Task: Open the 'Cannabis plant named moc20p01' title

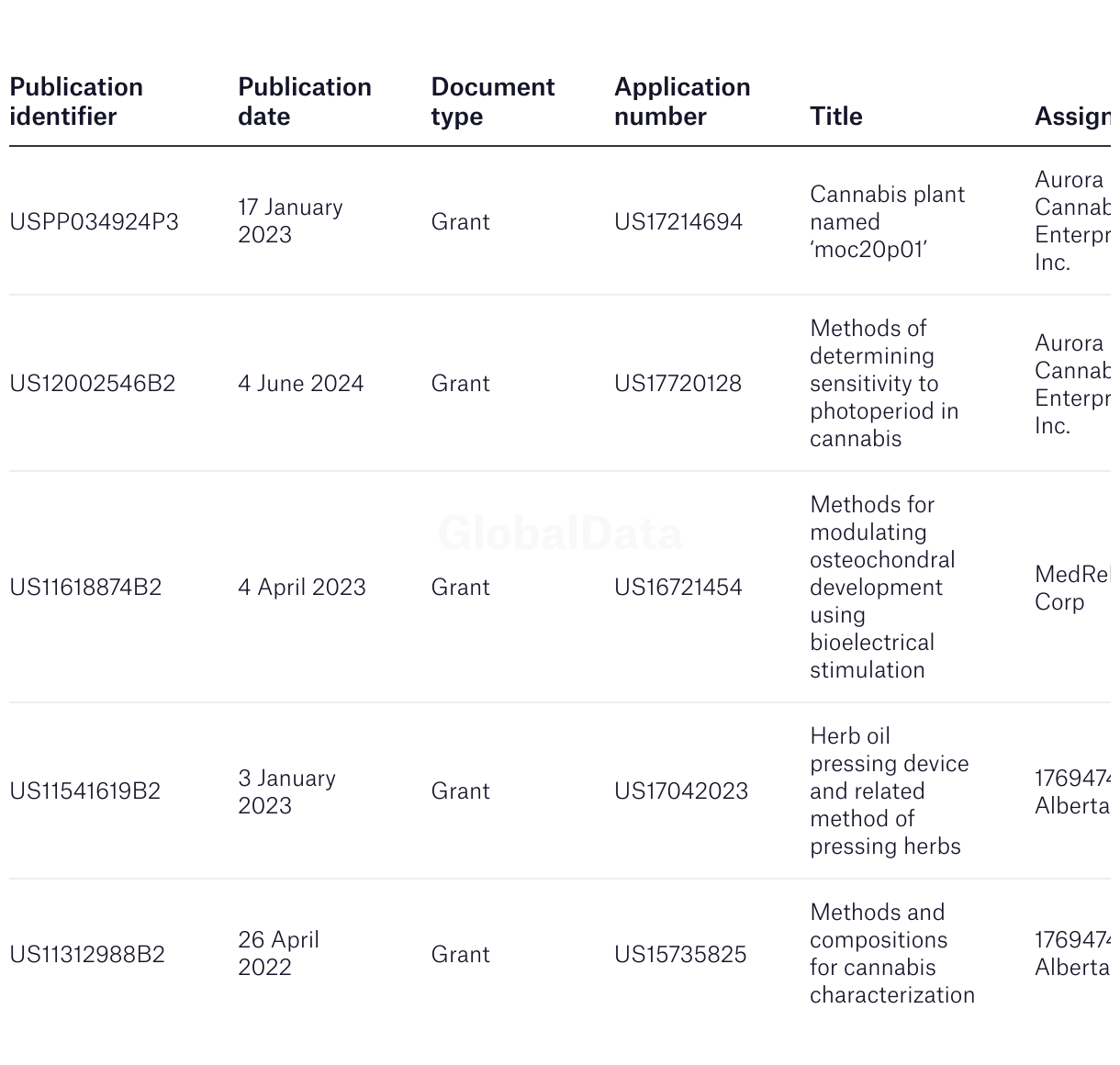Action: 888,222
